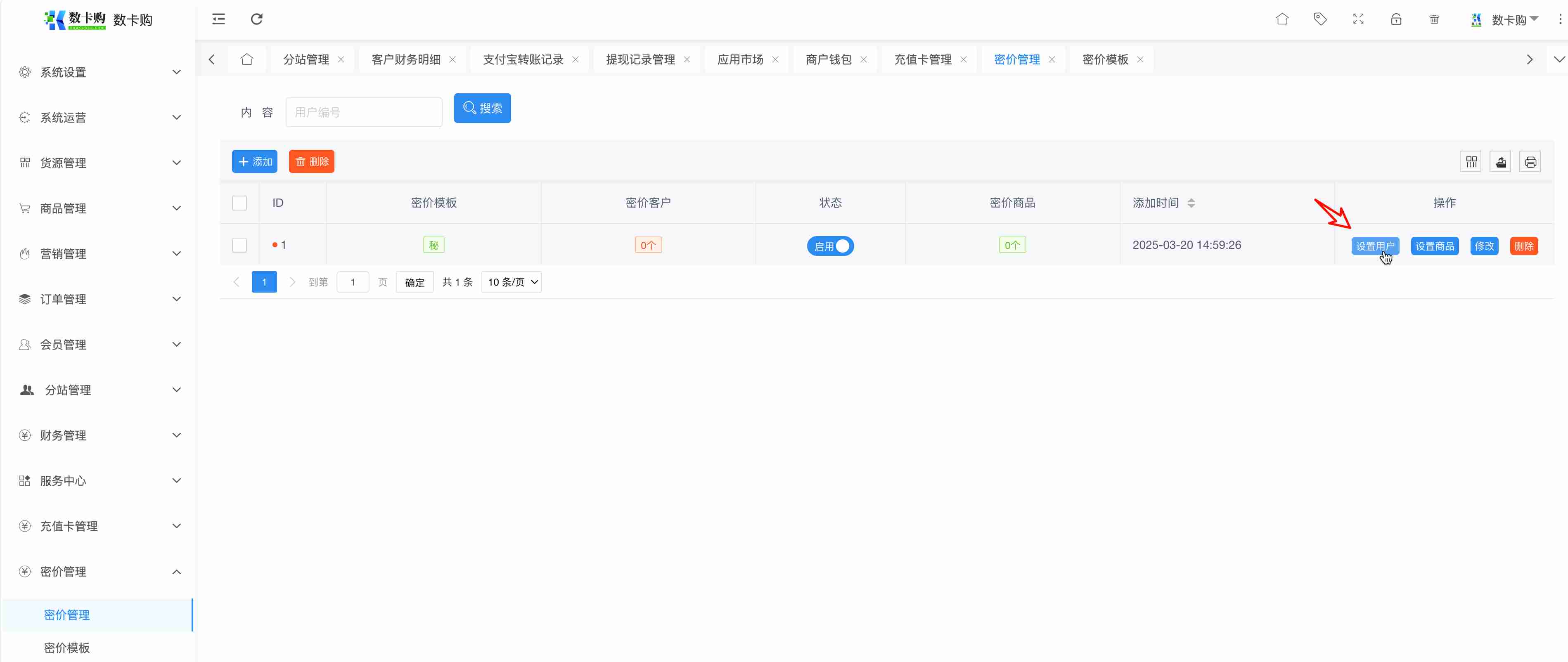
Task: Click the refresh icon in top bar
Action: pyautogui.click(x=256, y=19)
